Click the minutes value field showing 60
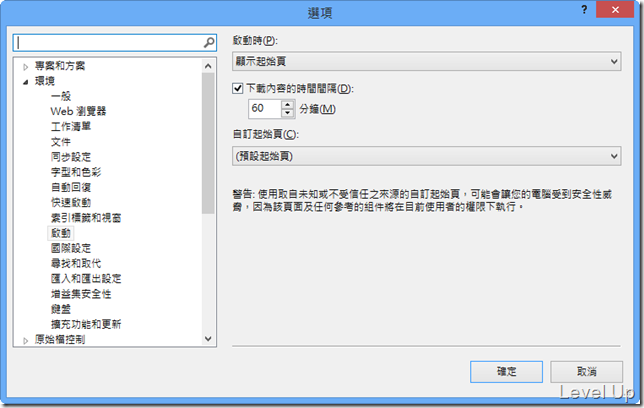 264,108
